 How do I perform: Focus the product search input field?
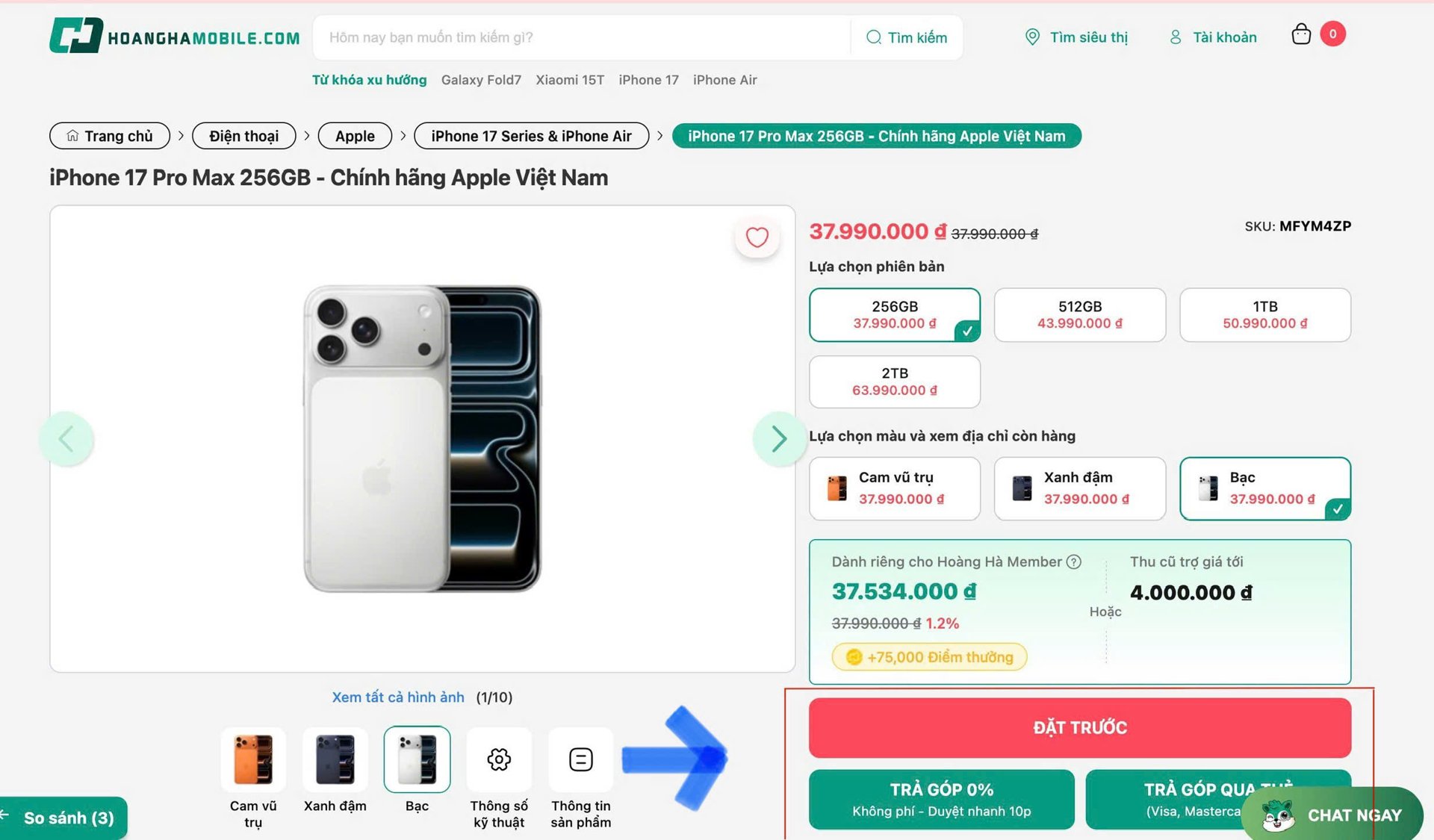(x=583, y=37)
